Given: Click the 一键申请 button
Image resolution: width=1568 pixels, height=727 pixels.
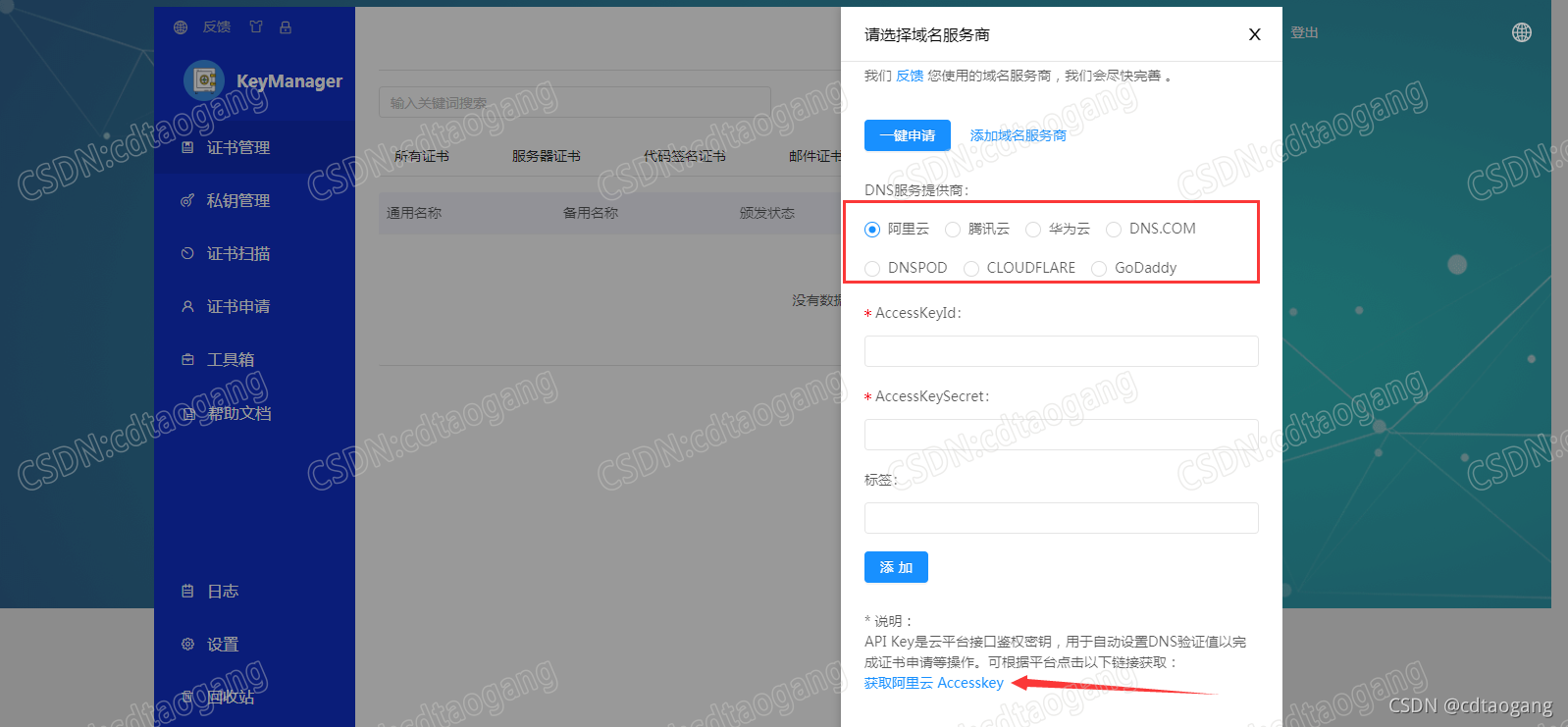Looking at the screenshot, I should [908, 135].
